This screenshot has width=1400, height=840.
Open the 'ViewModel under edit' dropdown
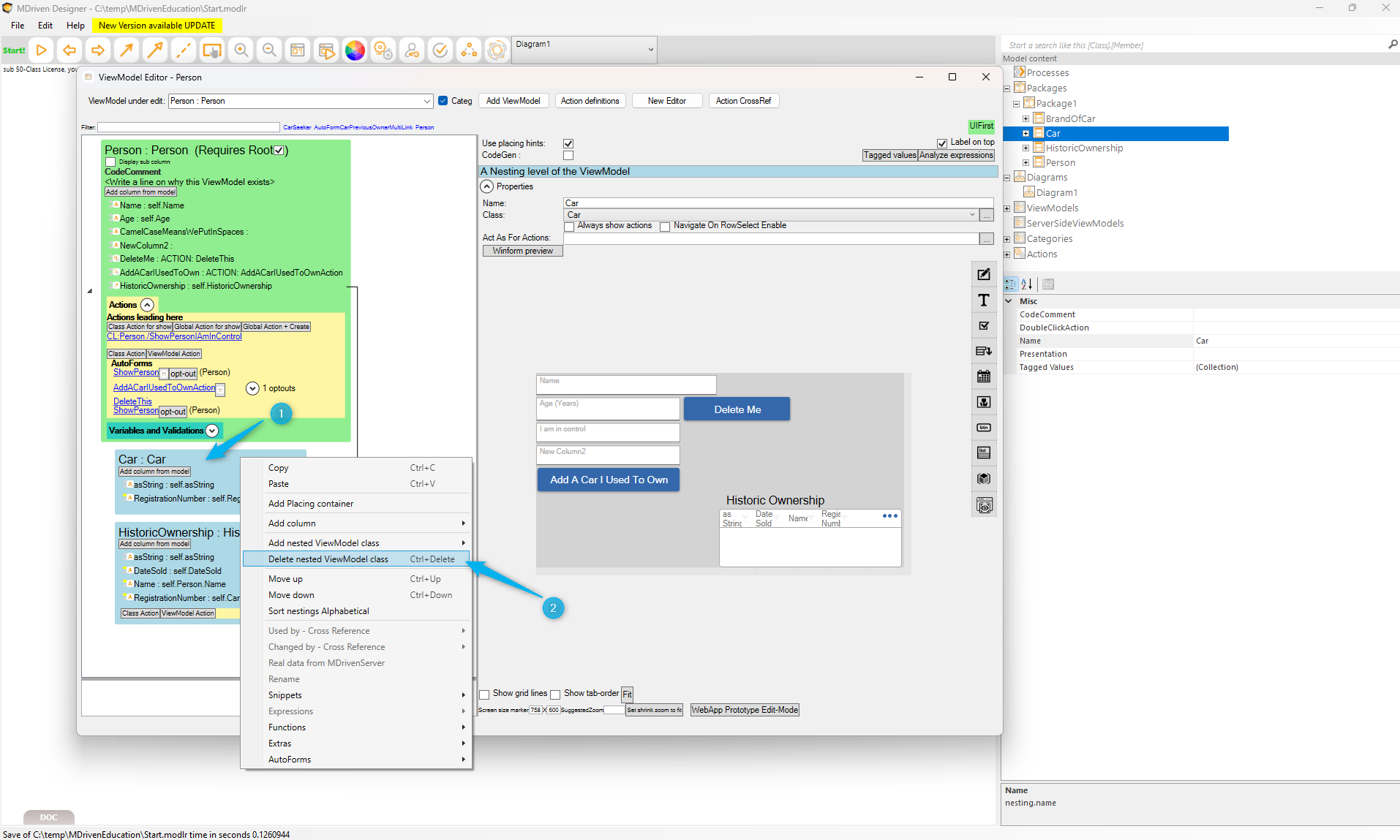tap(426, 101)
